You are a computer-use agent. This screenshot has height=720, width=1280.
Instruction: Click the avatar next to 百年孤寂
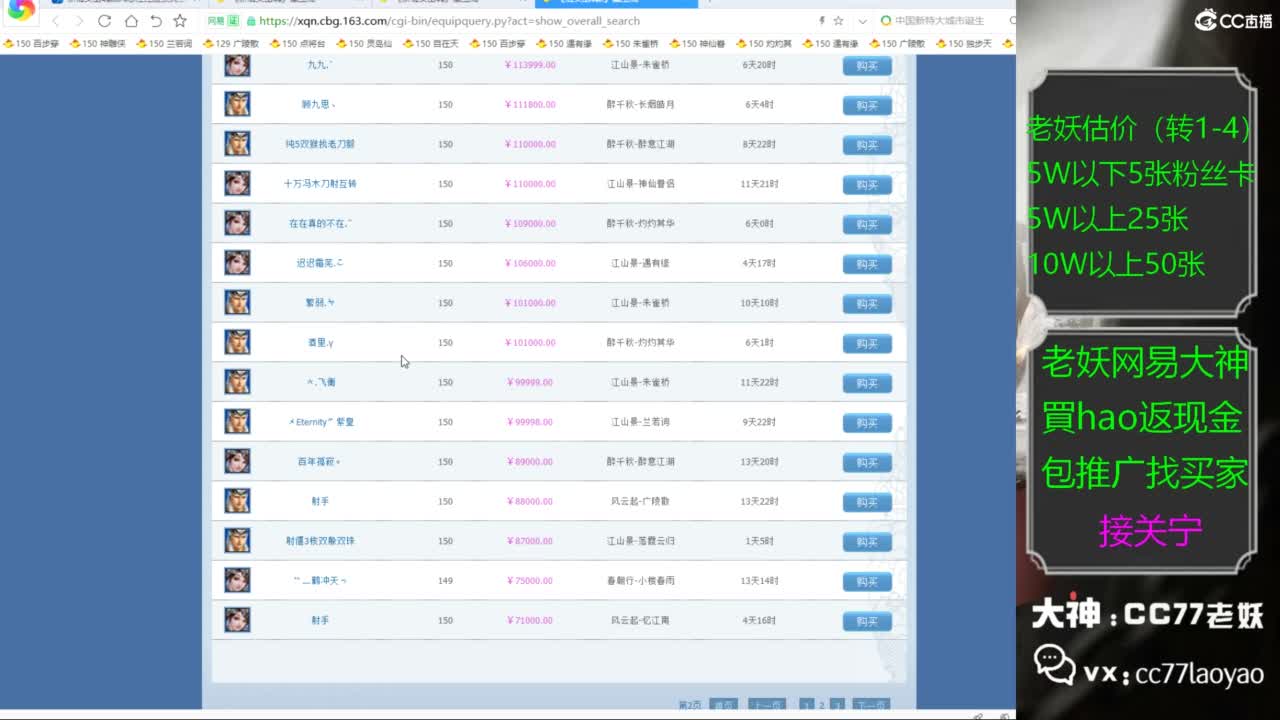tap(237, 461)
